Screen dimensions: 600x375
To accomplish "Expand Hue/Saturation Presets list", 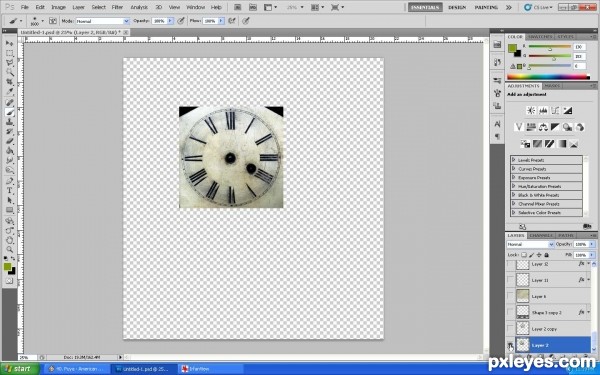I will pyautogui.click(x=514, y=186).
